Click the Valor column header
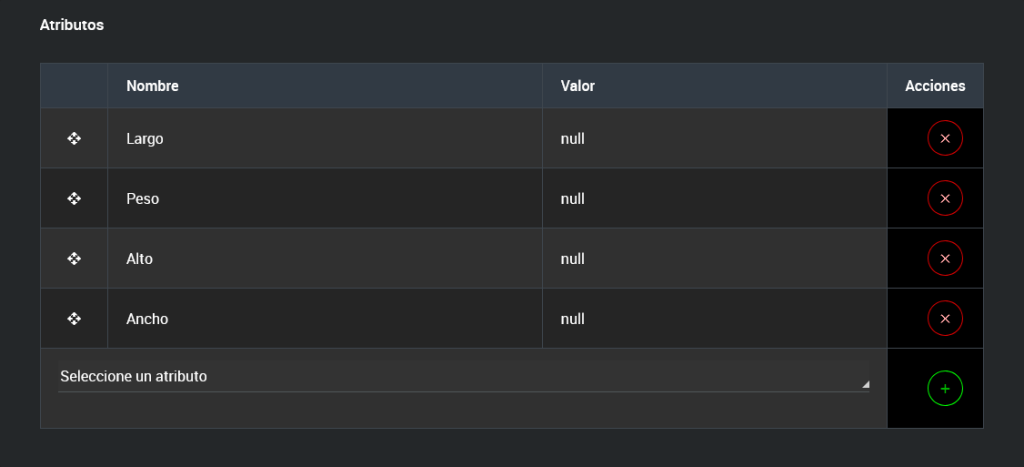This screenshot has width=1024, height=467. coord(578,86)
